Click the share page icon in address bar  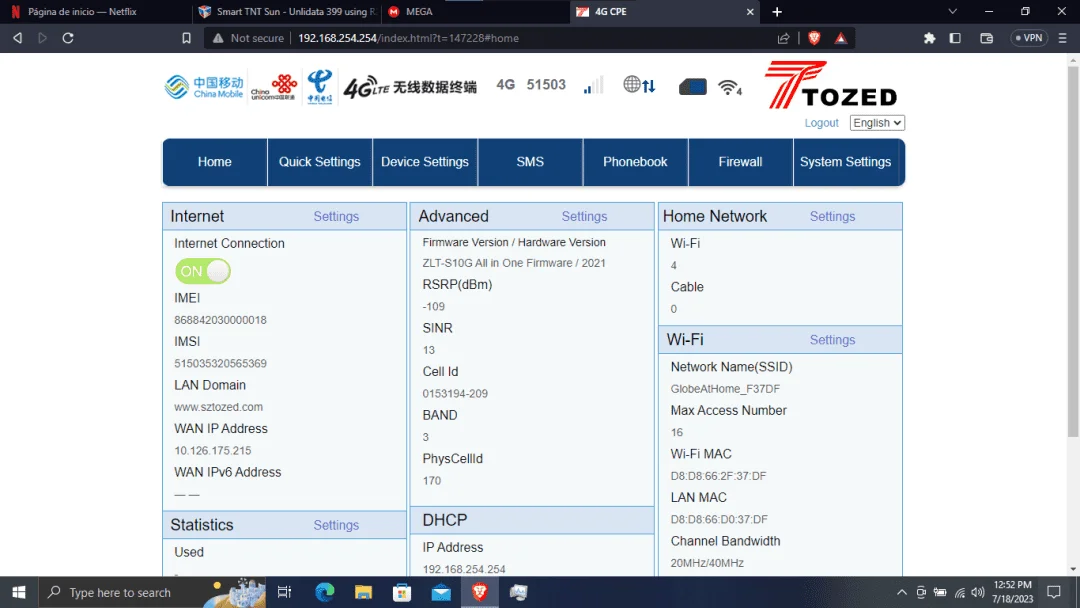[783, 38]
